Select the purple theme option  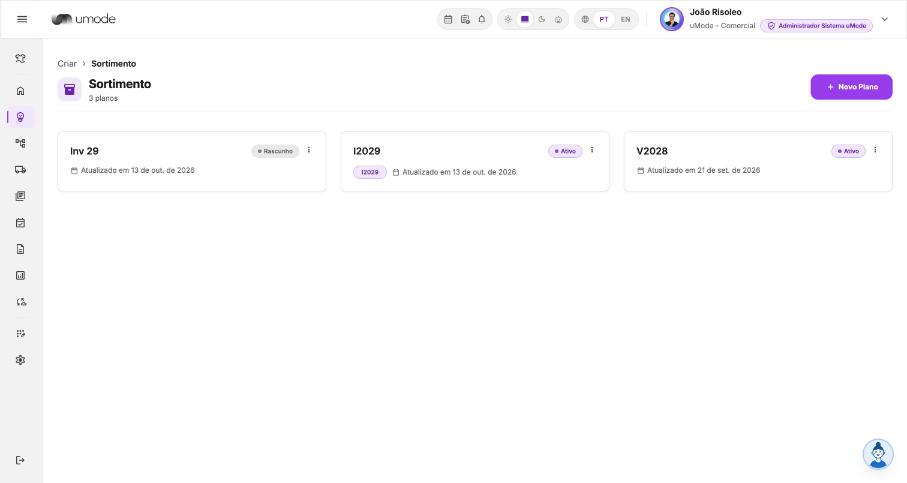click(525, 19)
